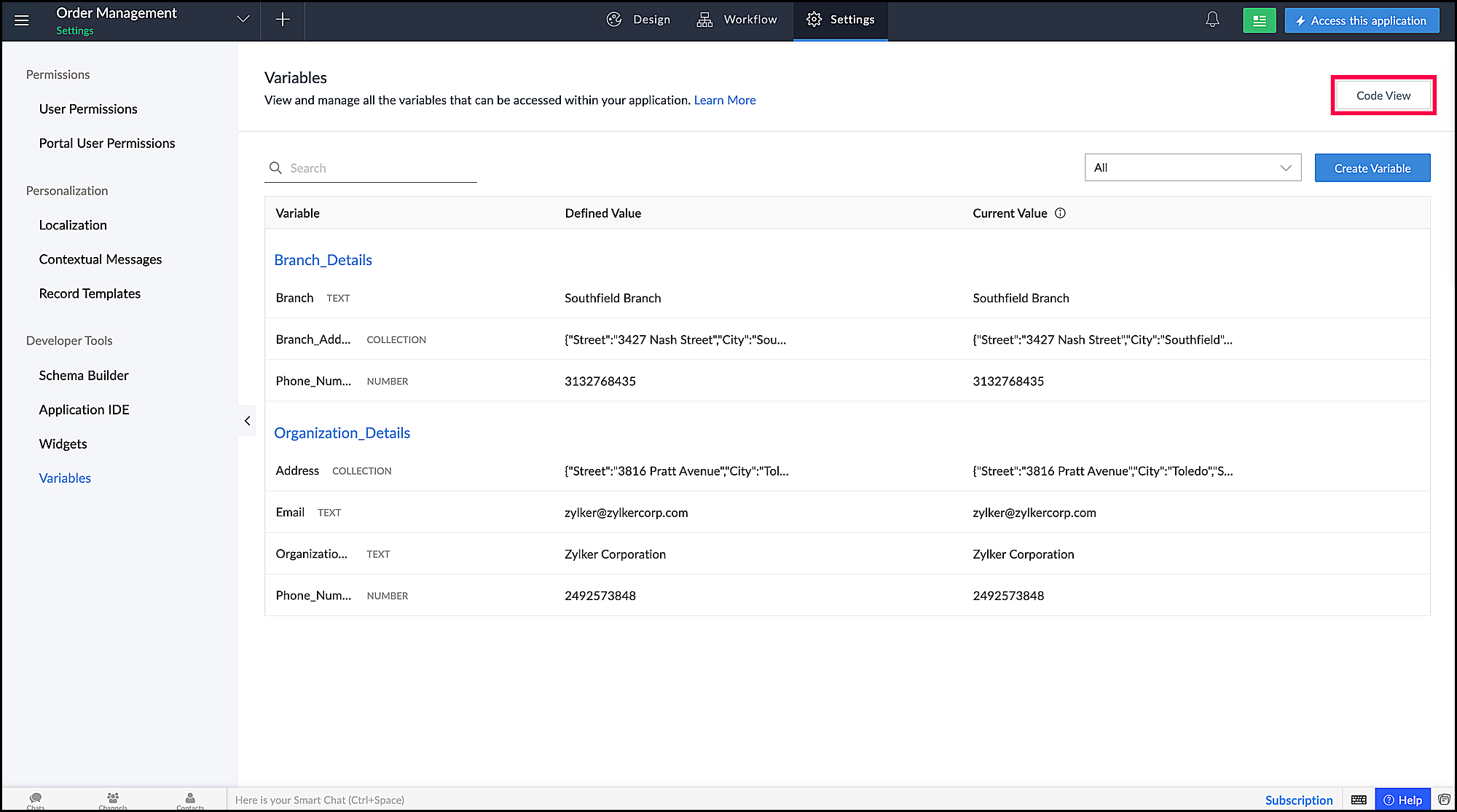Click the green application list icon
Image resolution: width=1457 pixels, height=812 pixels.
pyautogui.click(x=1259, y=20)
